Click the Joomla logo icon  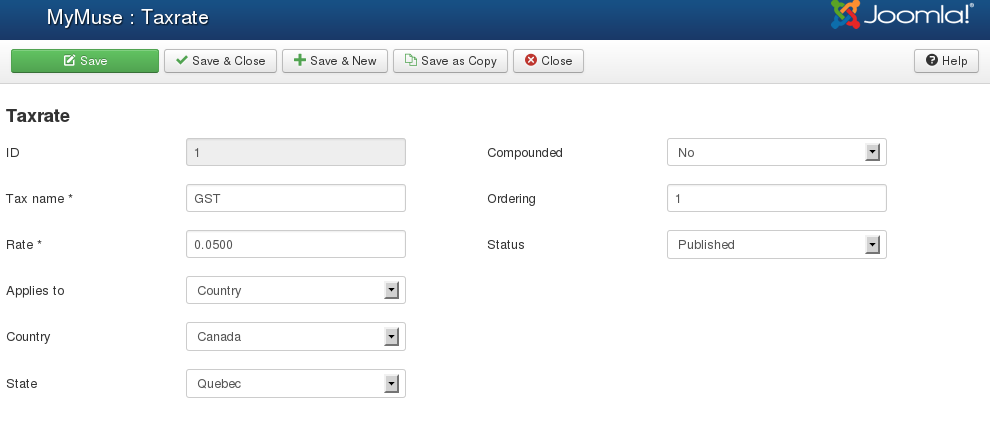click(845, 15)
